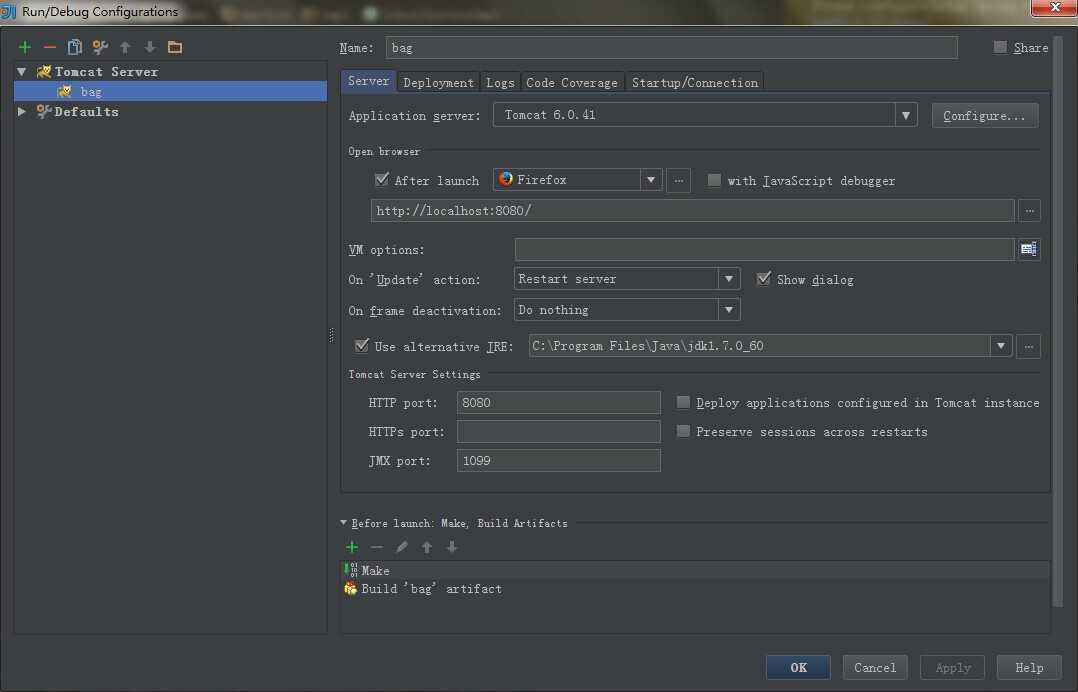Viewport: 1078px width, 692px height.
Task: Remove before-launch task minus icon
Action: 377,547
